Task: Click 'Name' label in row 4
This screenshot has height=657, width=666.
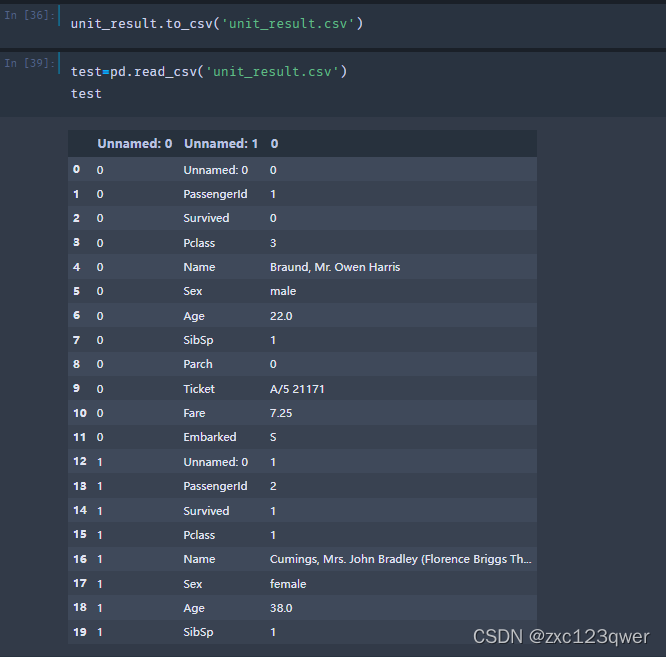Action: coord(199,267)
